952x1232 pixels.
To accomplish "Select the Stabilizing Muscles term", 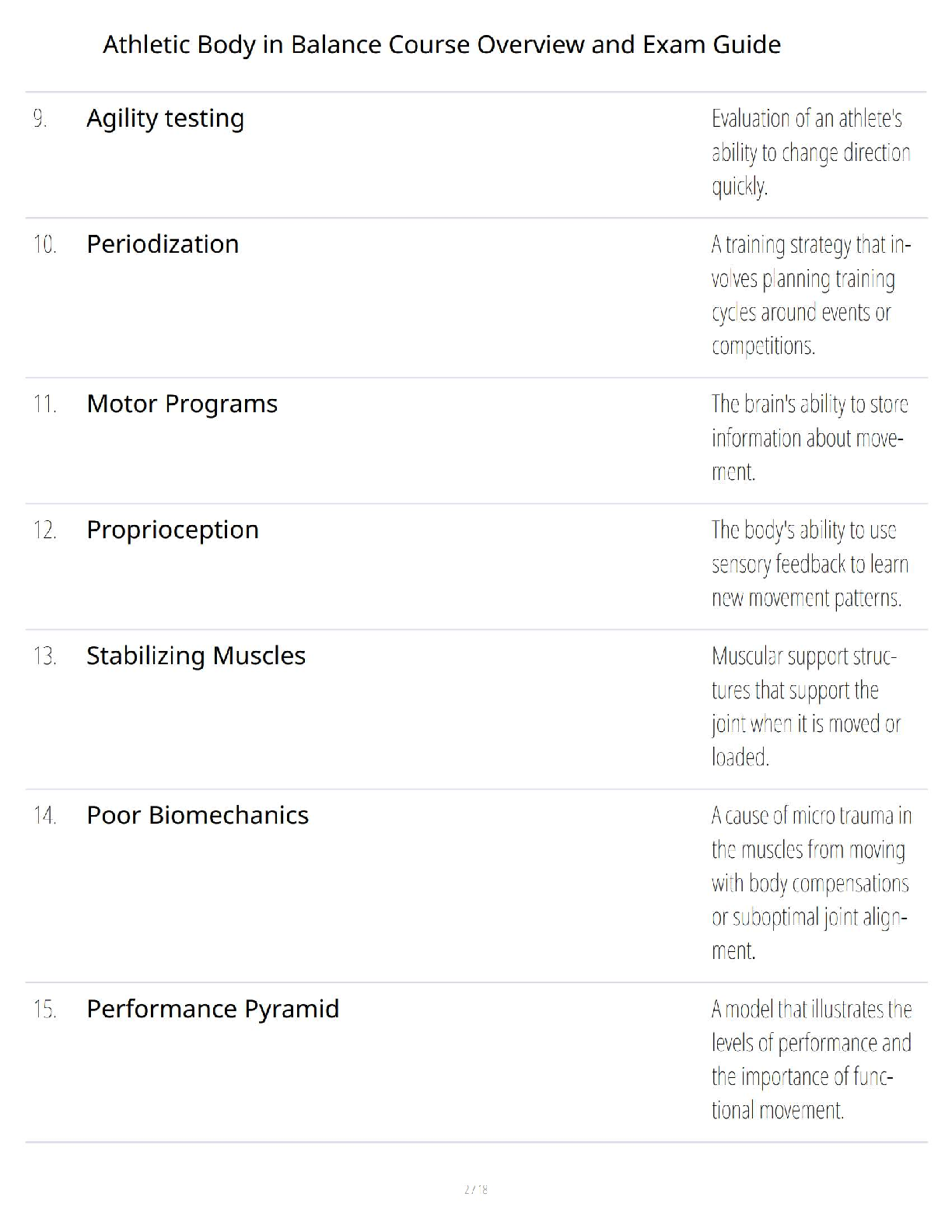I will coord(196,656).
